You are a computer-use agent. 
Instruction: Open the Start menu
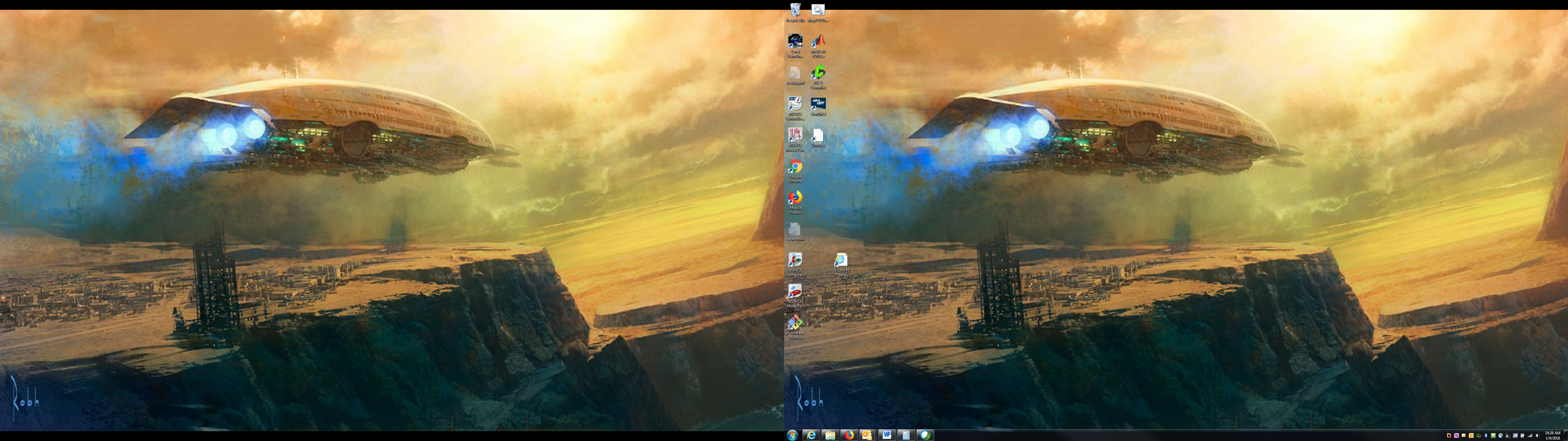click(x=792, y=435)
